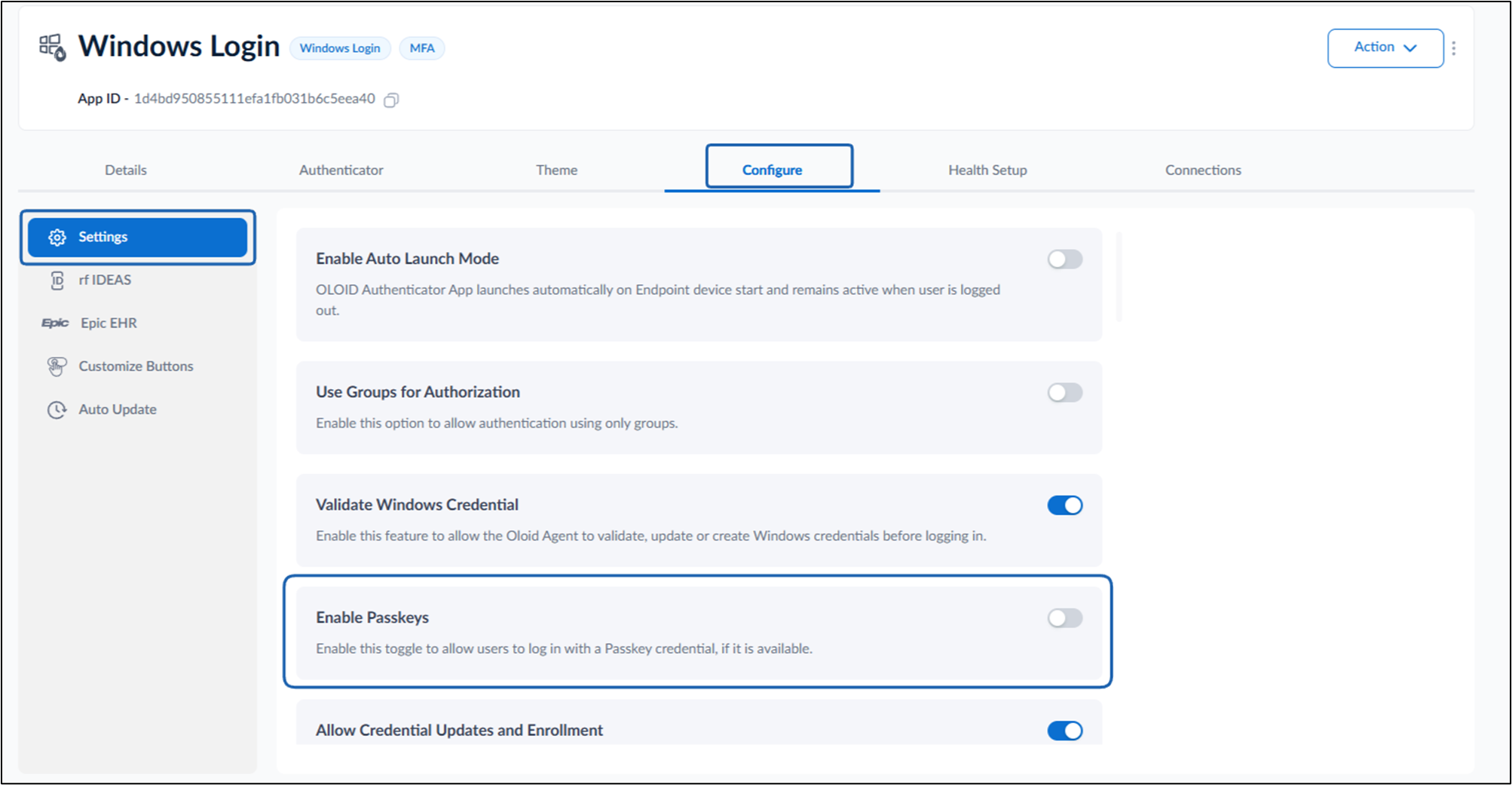Screen dimensions: 1512x785
Task: Click the Customize Buttons hand icon
Action: [x=57, y=366]
